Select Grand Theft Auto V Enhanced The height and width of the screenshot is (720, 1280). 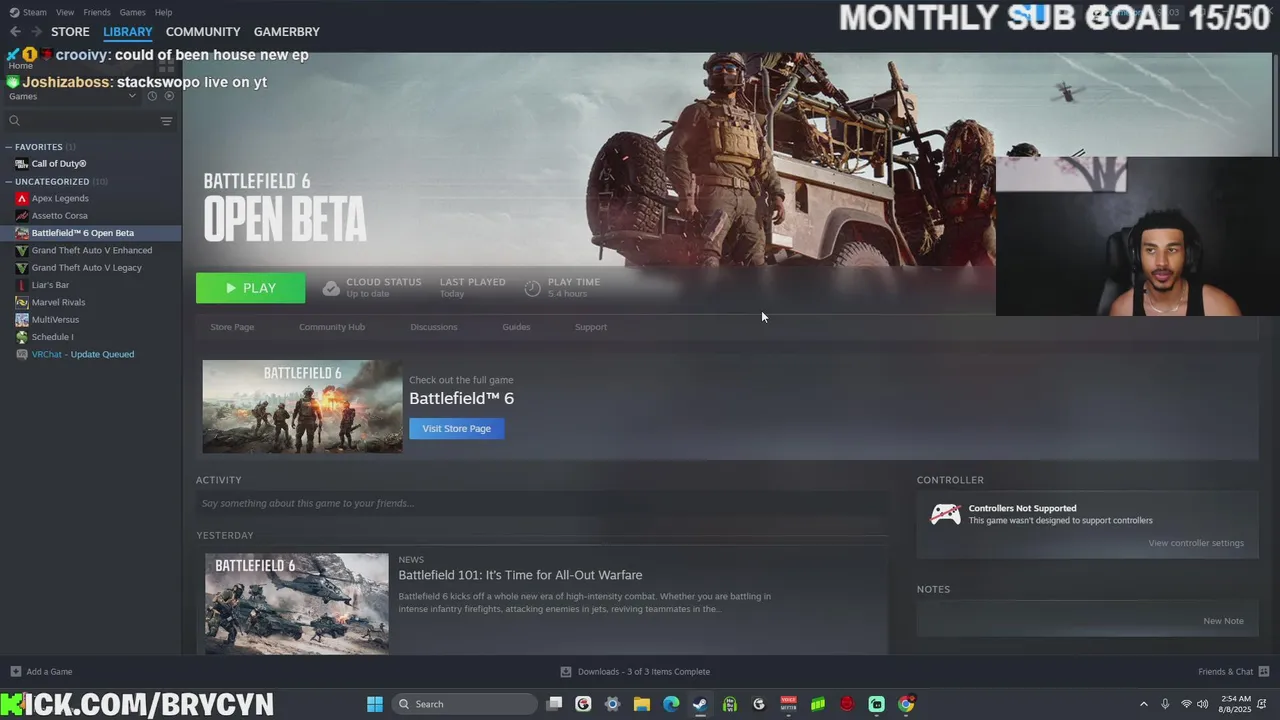[x=90, y=250]
